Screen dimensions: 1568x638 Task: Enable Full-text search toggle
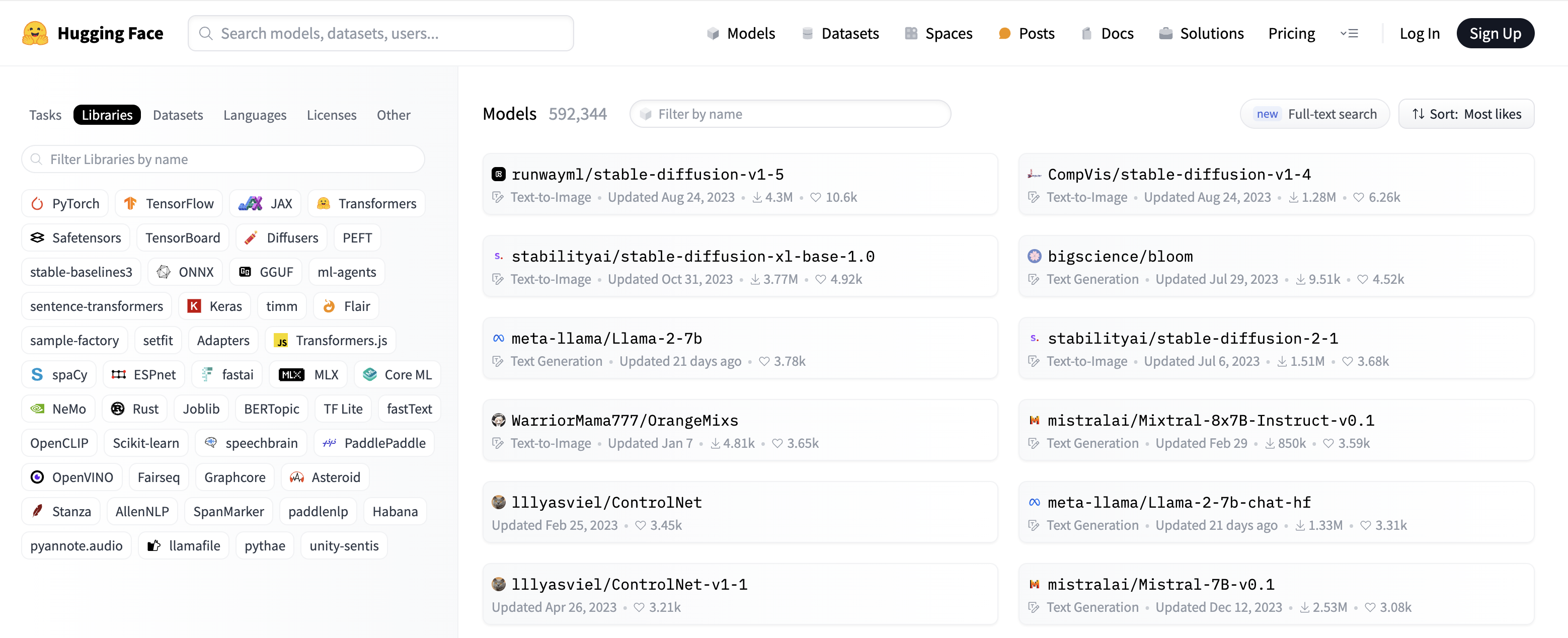(1316, 113)
